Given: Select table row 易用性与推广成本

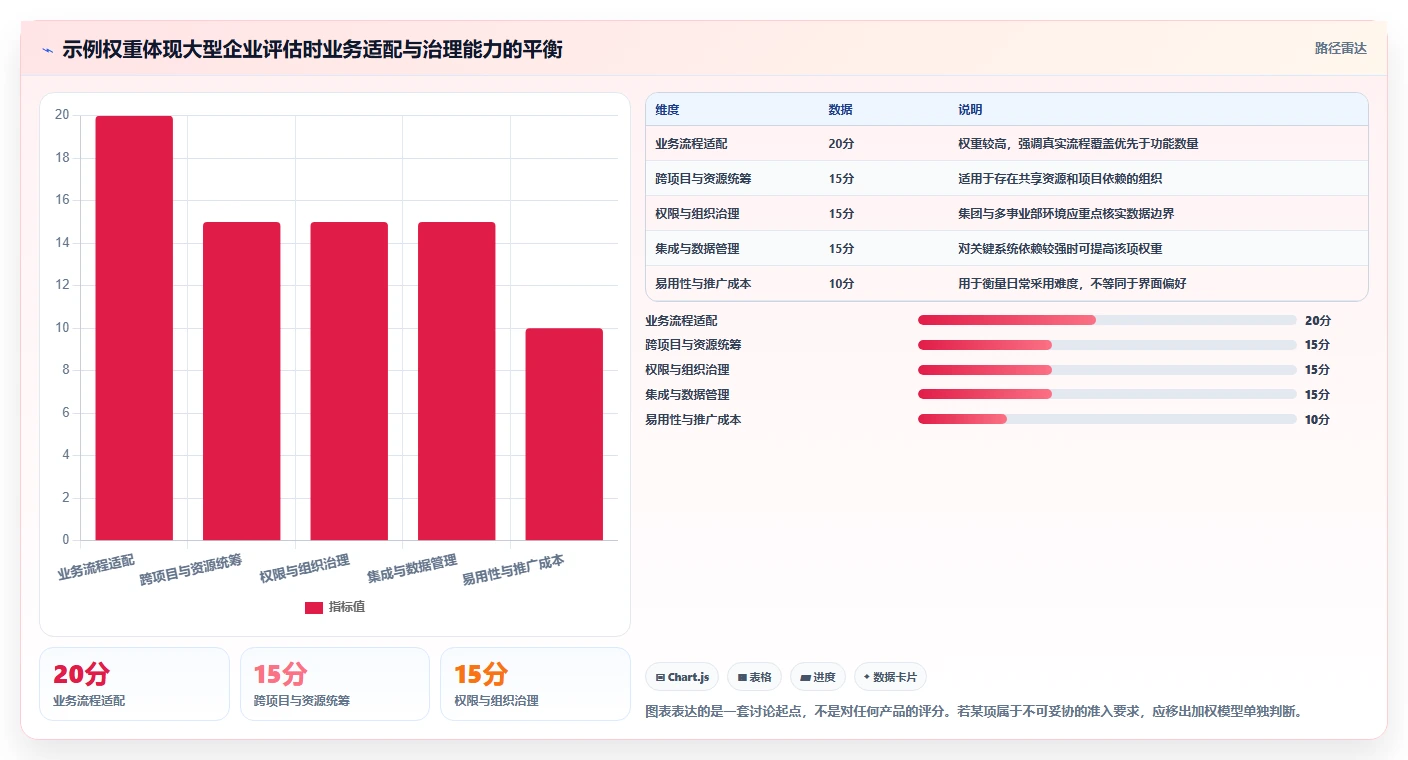Looking at the screenshot, I should click(x=1007, y=283).
